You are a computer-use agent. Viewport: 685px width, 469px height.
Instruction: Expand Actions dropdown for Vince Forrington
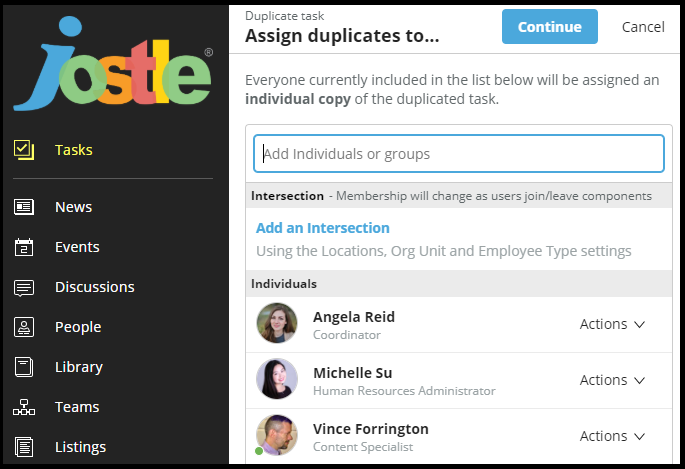(x=612, y=436)
